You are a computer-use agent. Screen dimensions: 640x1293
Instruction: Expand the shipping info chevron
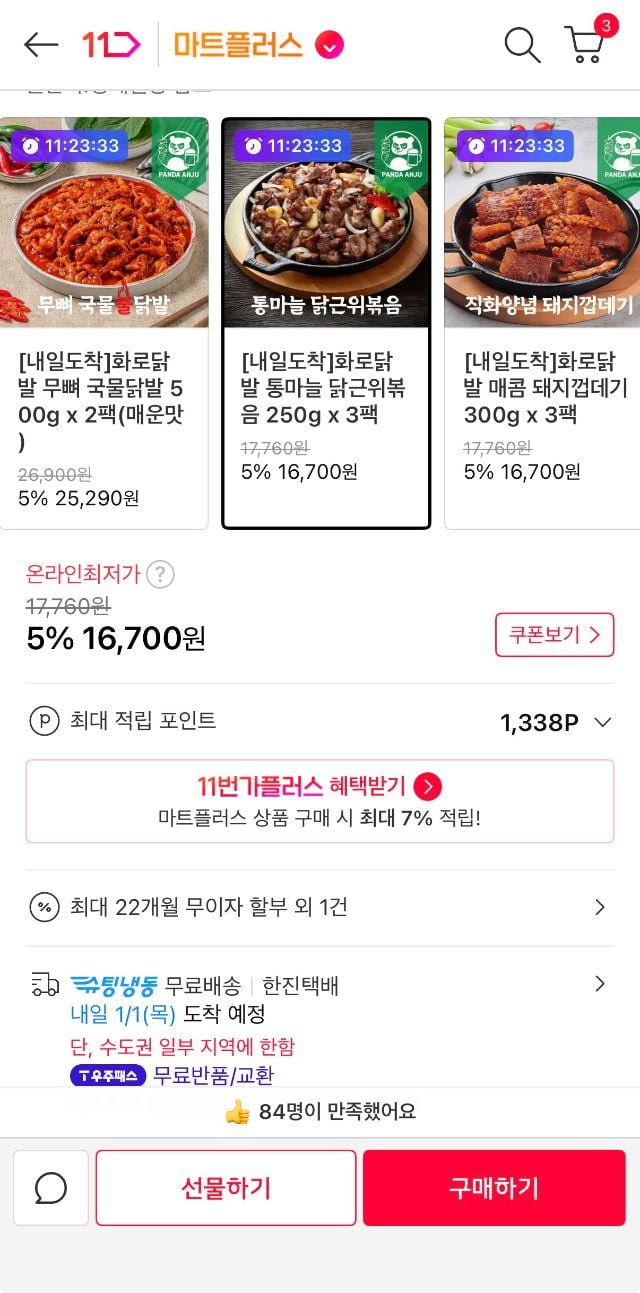[600, 984]
